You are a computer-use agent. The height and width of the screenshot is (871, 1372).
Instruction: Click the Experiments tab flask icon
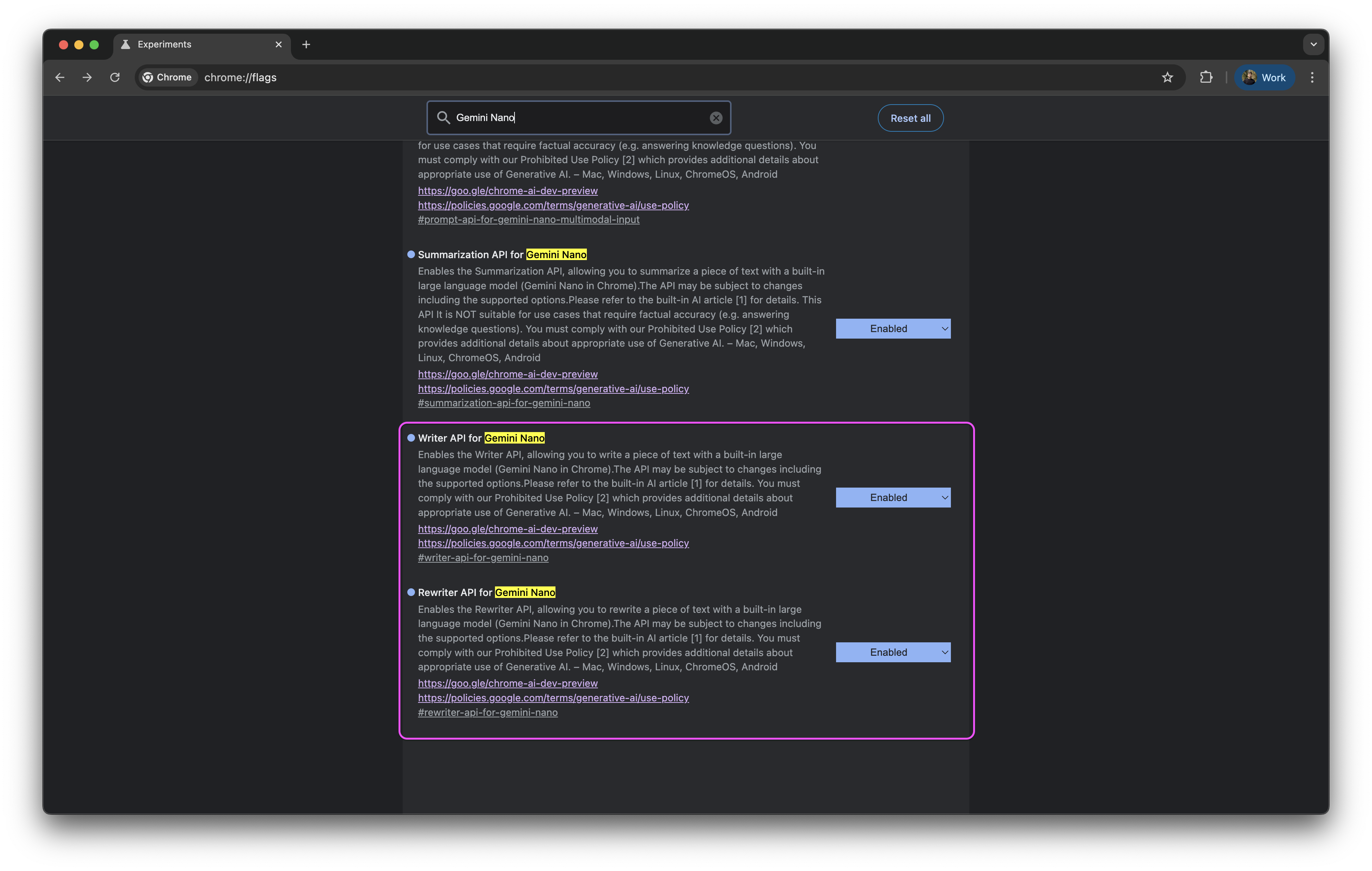coord(125,44)
